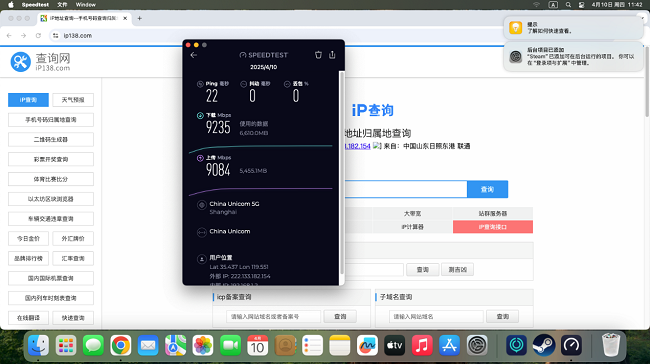This screenshot has width=650, height=364.
Task: Open the Speedtest gauge icon in dock
Action: pos(571,345)
